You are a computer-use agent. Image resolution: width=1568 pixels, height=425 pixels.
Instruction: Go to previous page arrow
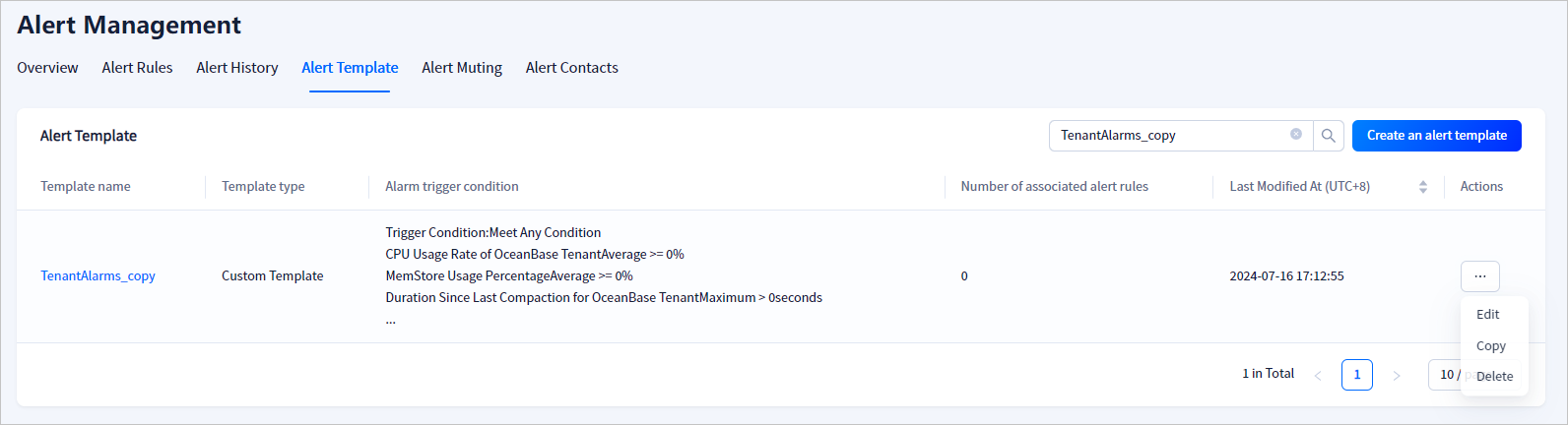[x=1318, y=375]
